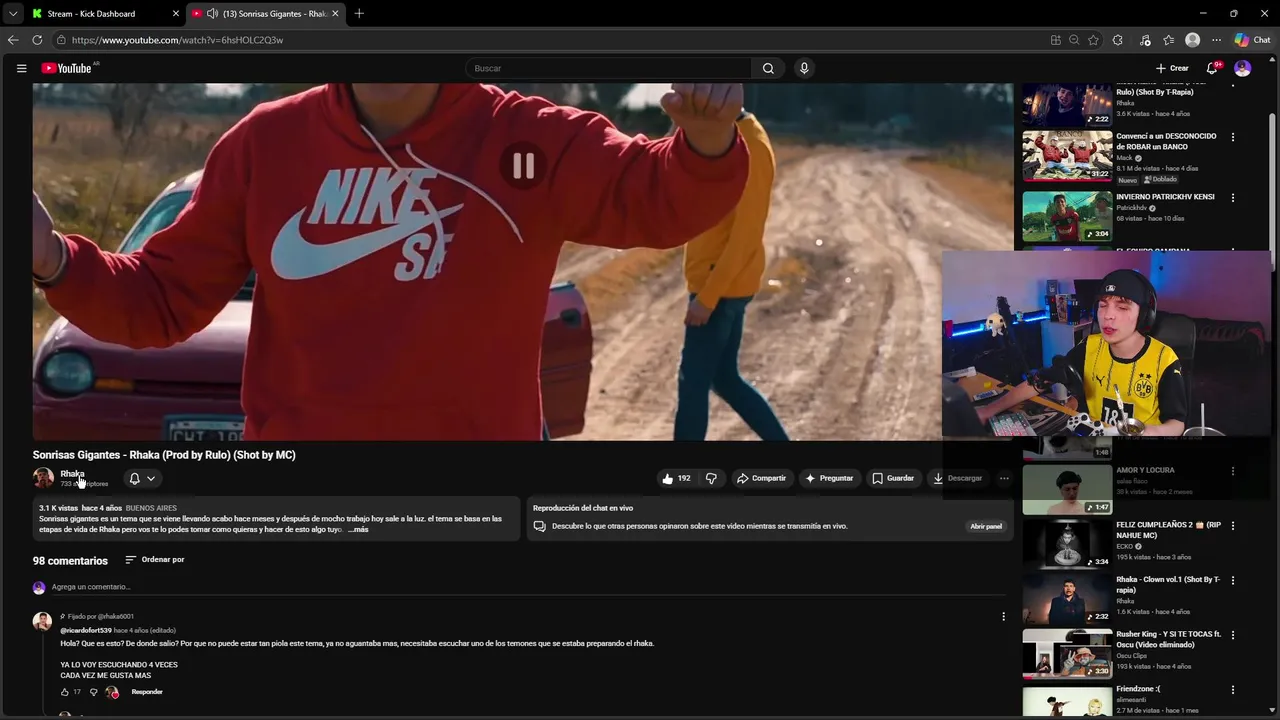This screenshot has height=720, width=1280.
Task: Open the browser extensions puzzle icon
Action: tap(1118, 40)
